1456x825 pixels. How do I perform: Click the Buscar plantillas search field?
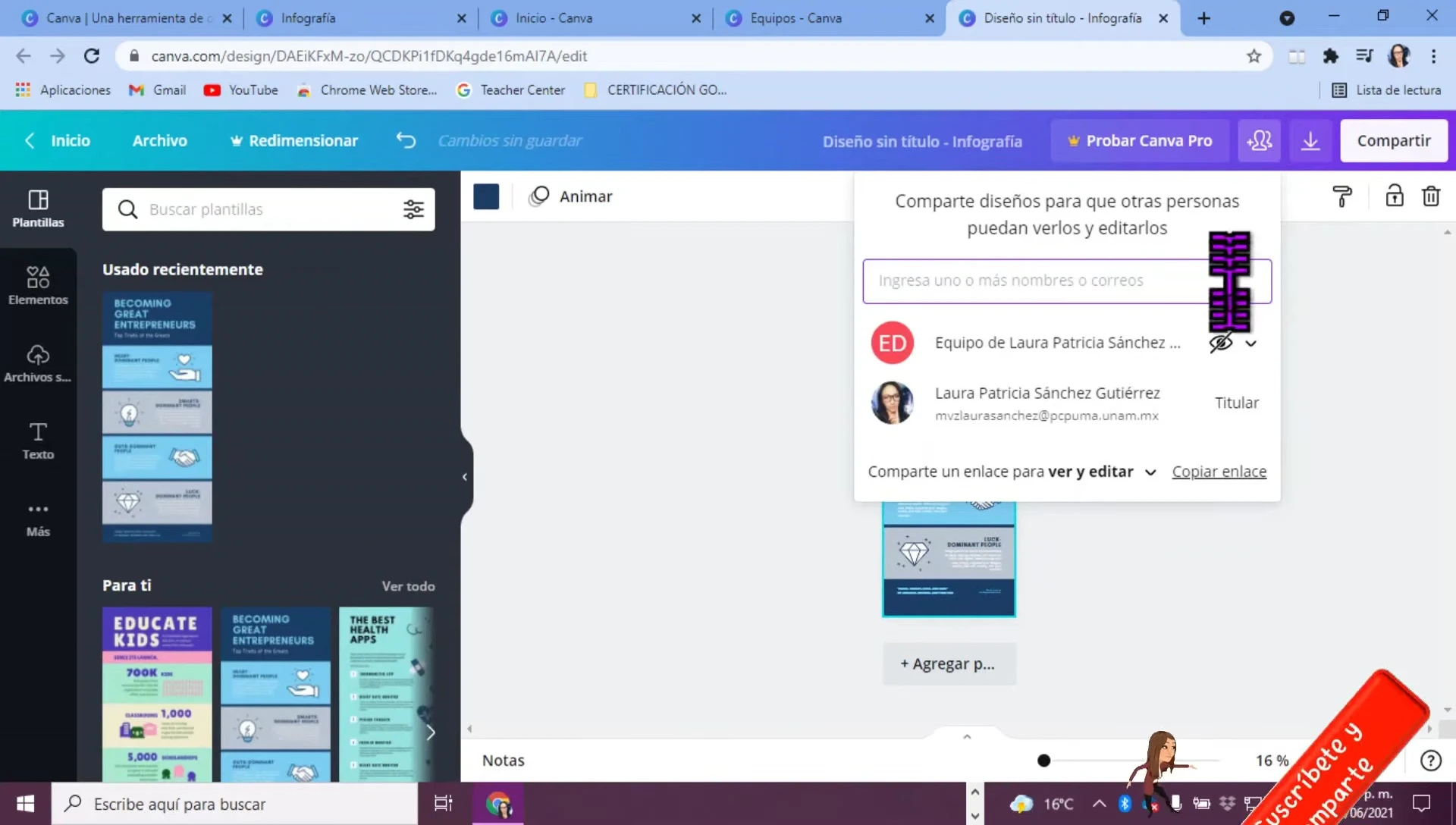click(268, 209)
